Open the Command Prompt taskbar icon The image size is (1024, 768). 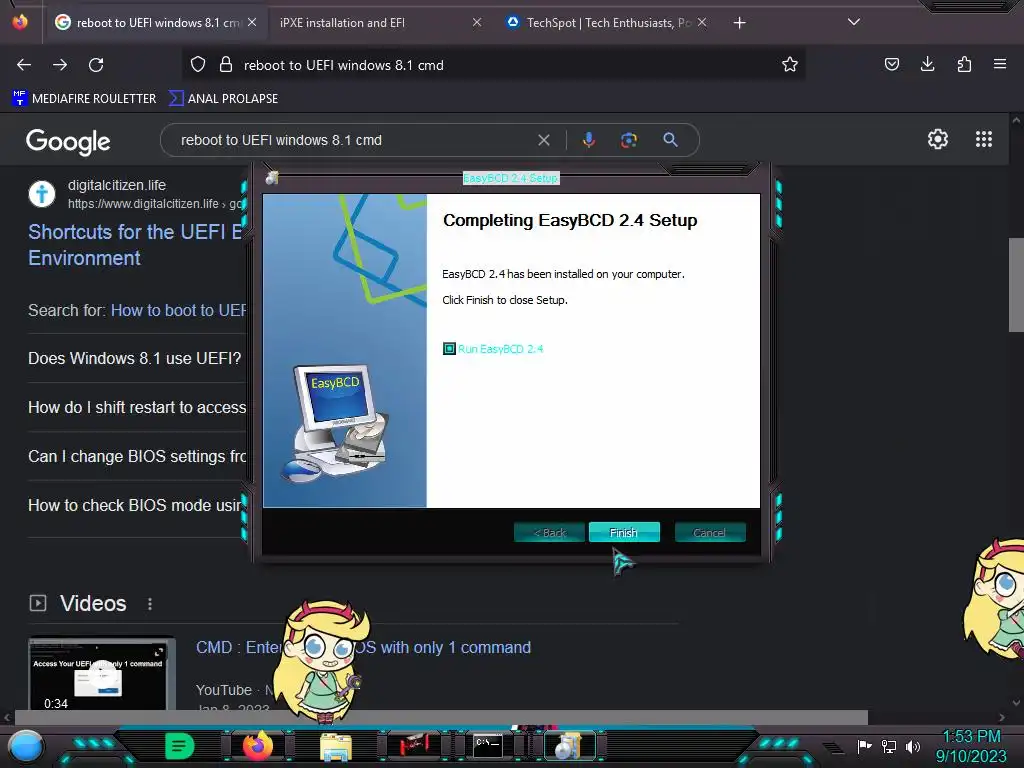tap(487, 746)
